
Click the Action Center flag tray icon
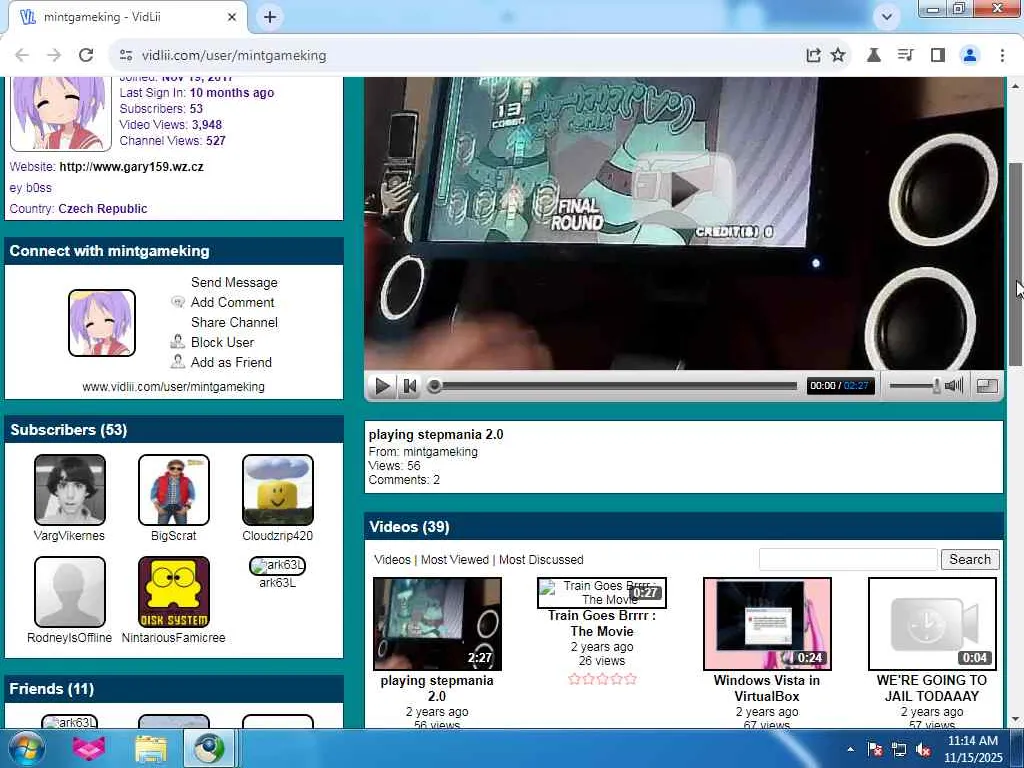pyautogui.click(x=875, y=750)
